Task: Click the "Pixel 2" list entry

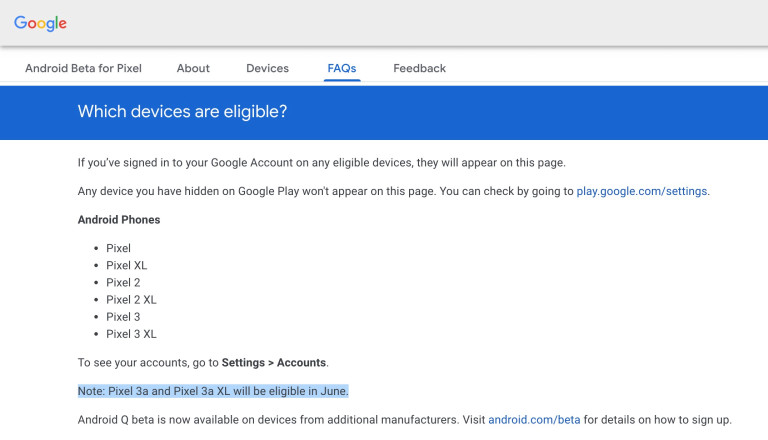Action: tap(123, 282)
